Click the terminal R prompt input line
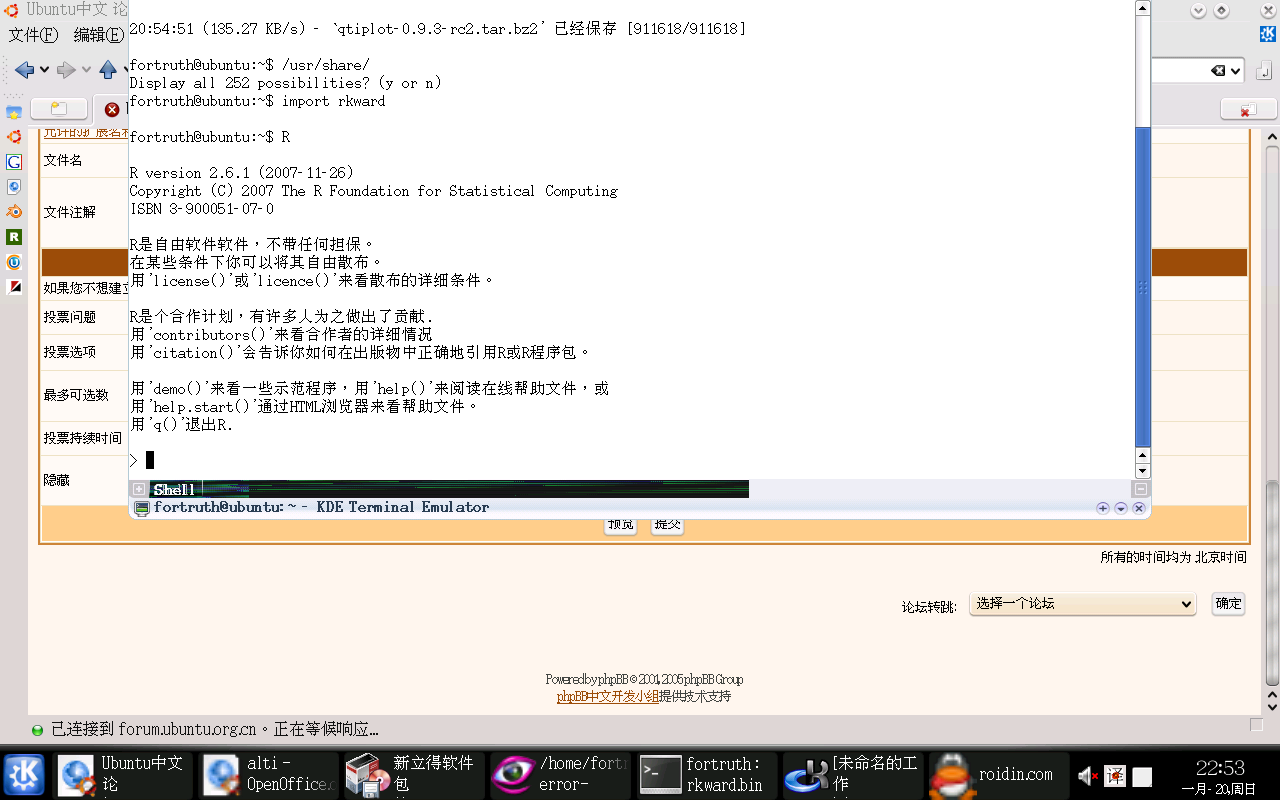 coord(632,460)
